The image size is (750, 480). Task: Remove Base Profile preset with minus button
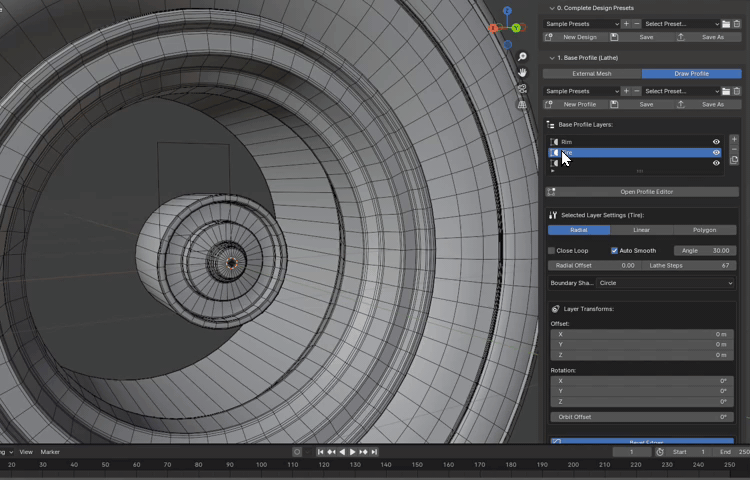[637, 91]
